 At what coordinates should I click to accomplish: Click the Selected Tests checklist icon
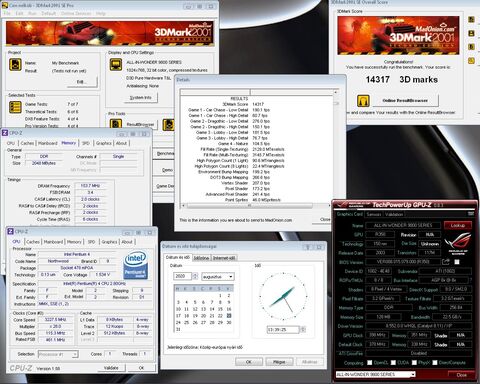pos(15,107)
